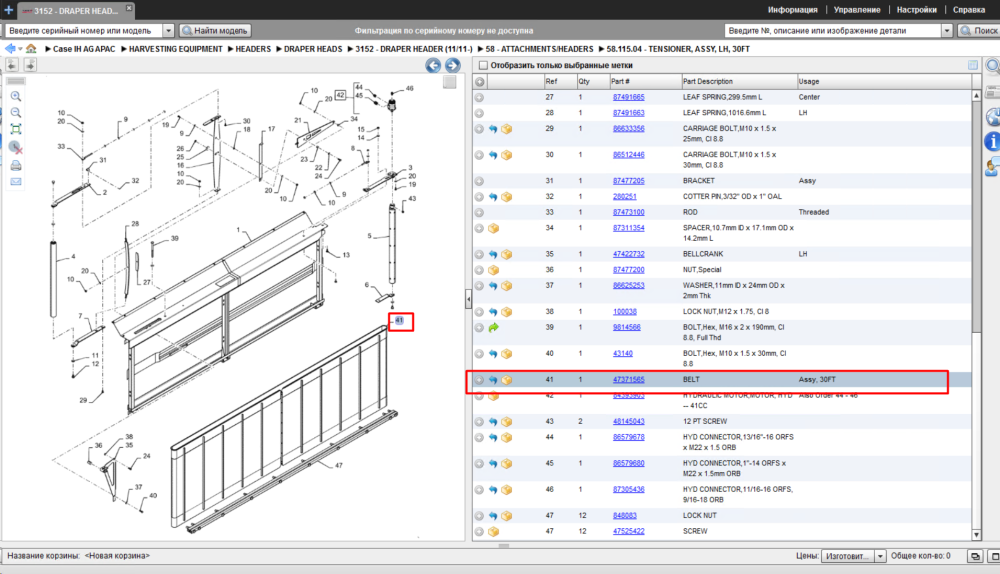Image resolution: width=1000 pixels, height=574 pixels.
Task: Select the row 43 12 PT SCREW marker circle
Action: tap(479, 422)
